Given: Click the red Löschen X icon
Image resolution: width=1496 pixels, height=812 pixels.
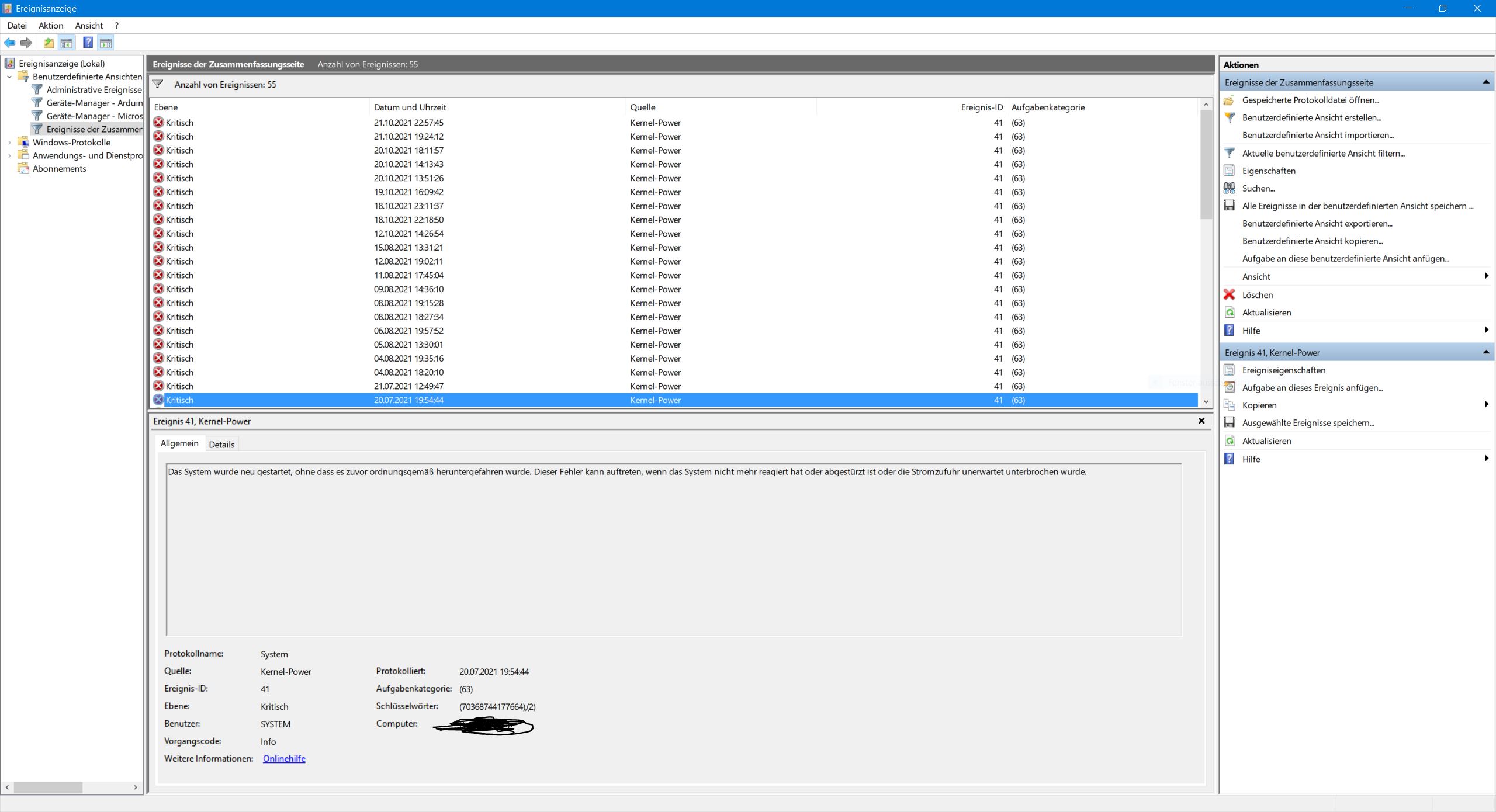Looking at the screenshot, I should (1230, 294).
